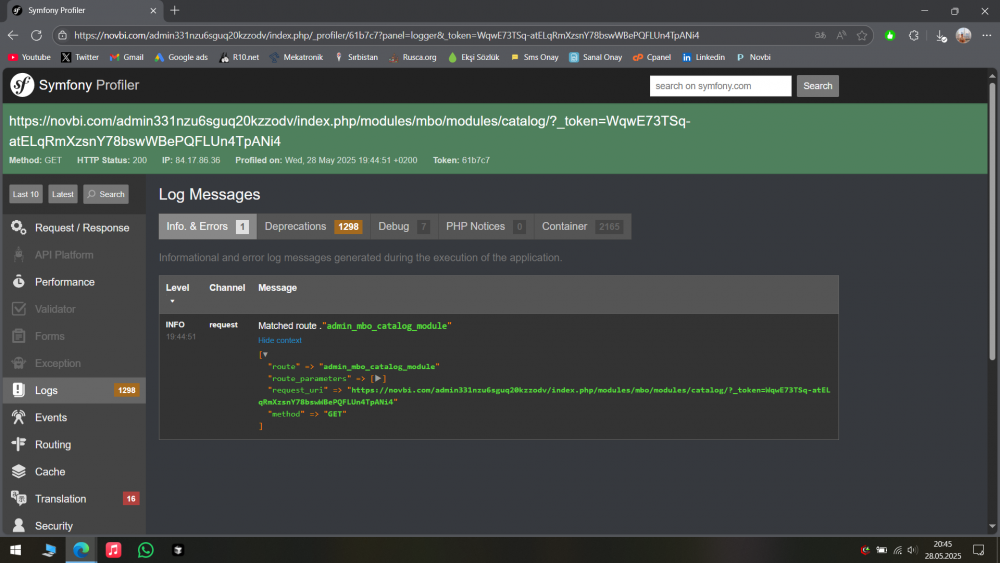
Task: Click Search button next to symfony.com field
Action: coord(818,85)
